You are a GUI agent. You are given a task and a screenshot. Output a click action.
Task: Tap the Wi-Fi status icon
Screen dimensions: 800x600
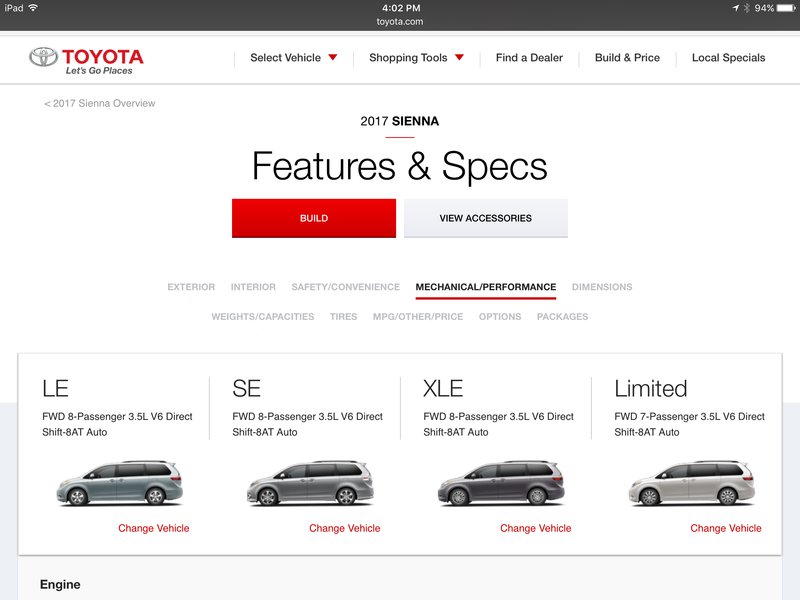tap(33, 8)
